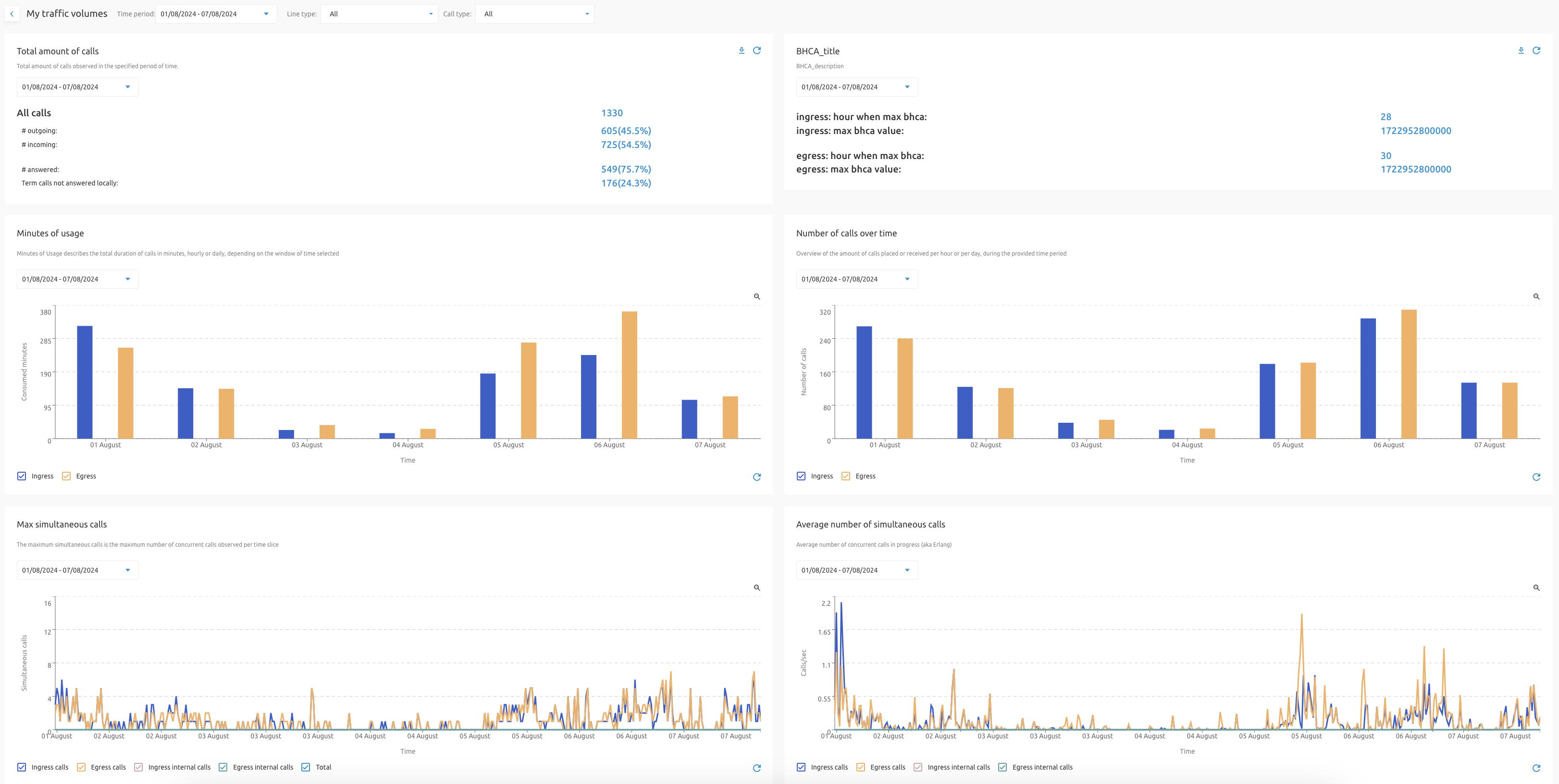The image size is (1559, 784).
Task: Click 07 August Egress bar in Number of calls
Action: click(x=1510, y=411)
